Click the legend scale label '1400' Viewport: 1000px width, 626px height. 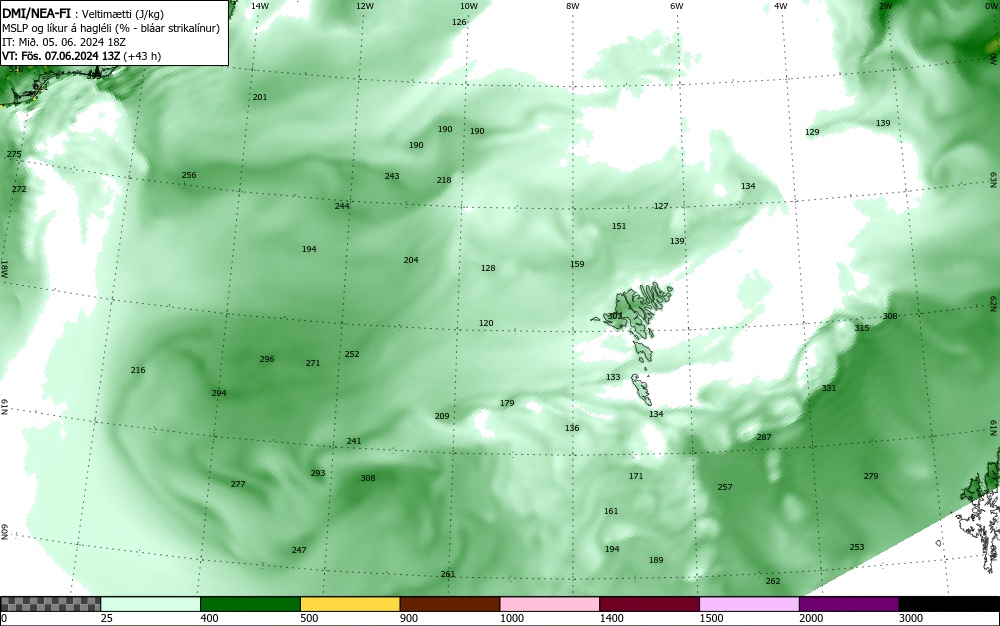611,618
